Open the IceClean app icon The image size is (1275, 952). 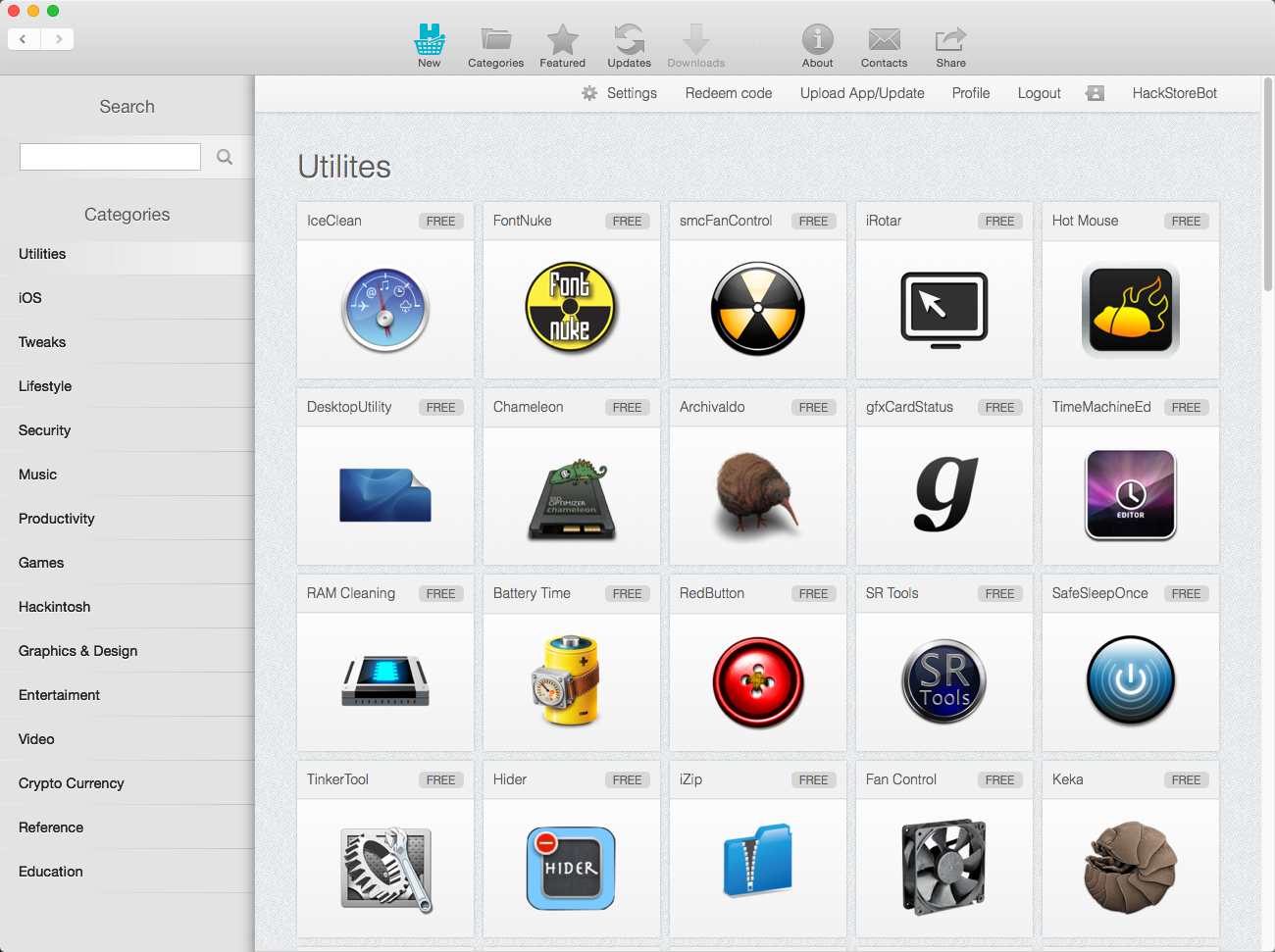pyautogui.click(x=385, y=310)
